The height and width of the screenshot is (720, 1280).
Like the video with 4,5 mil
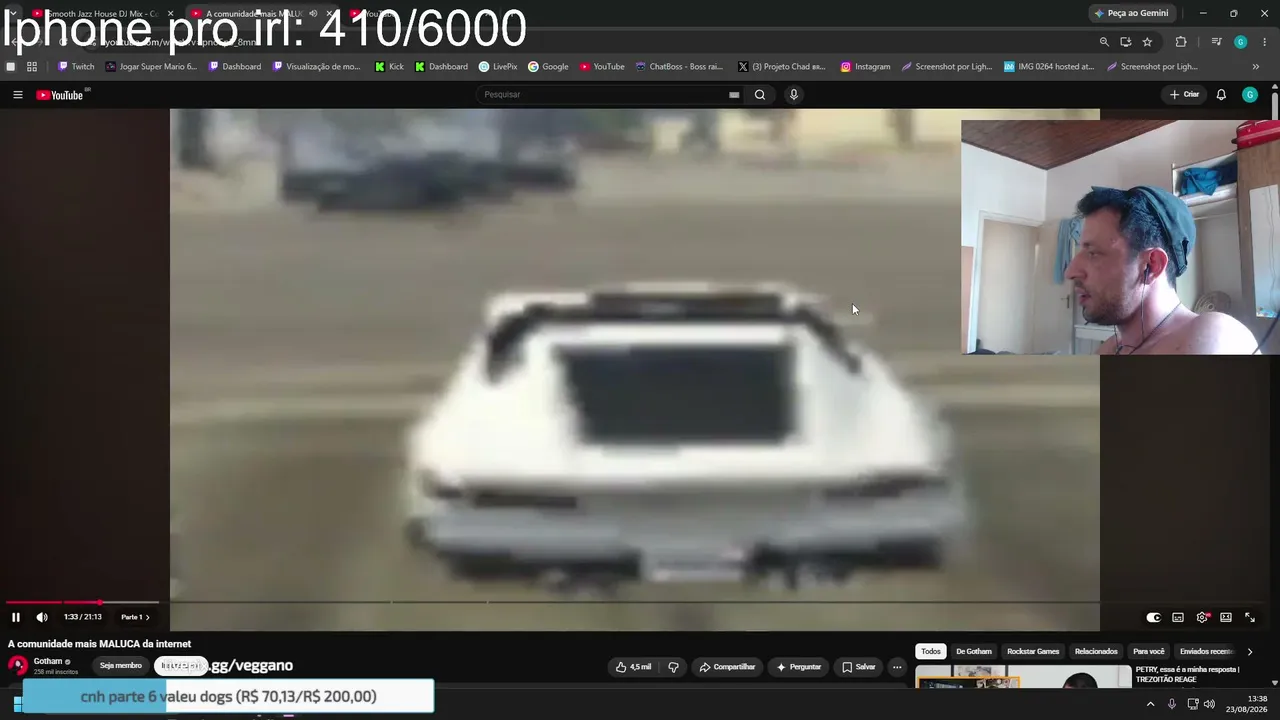click(x=634, y=667)
